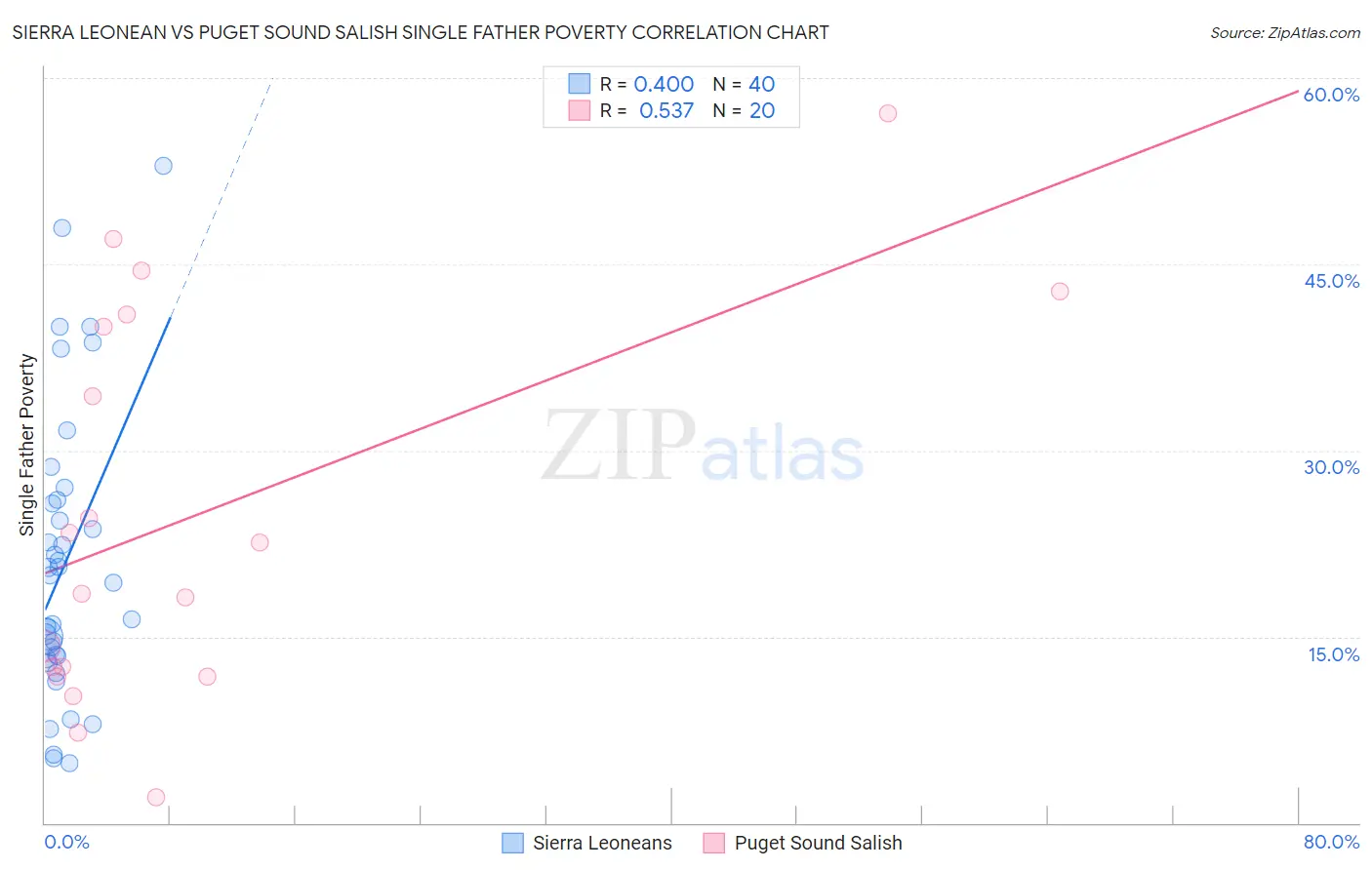
Task: Click the blue data point near 48%
Action: (61, 227)
